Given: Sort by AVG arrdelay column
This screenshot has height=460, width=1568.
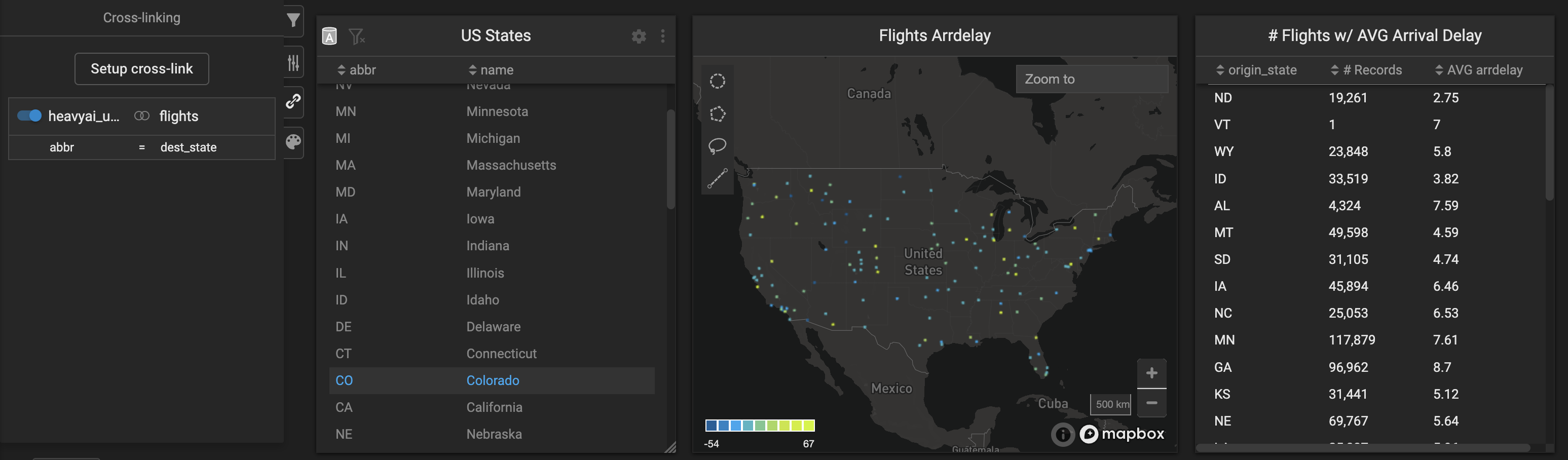Looking at the screenshot, I should 1478,70.
